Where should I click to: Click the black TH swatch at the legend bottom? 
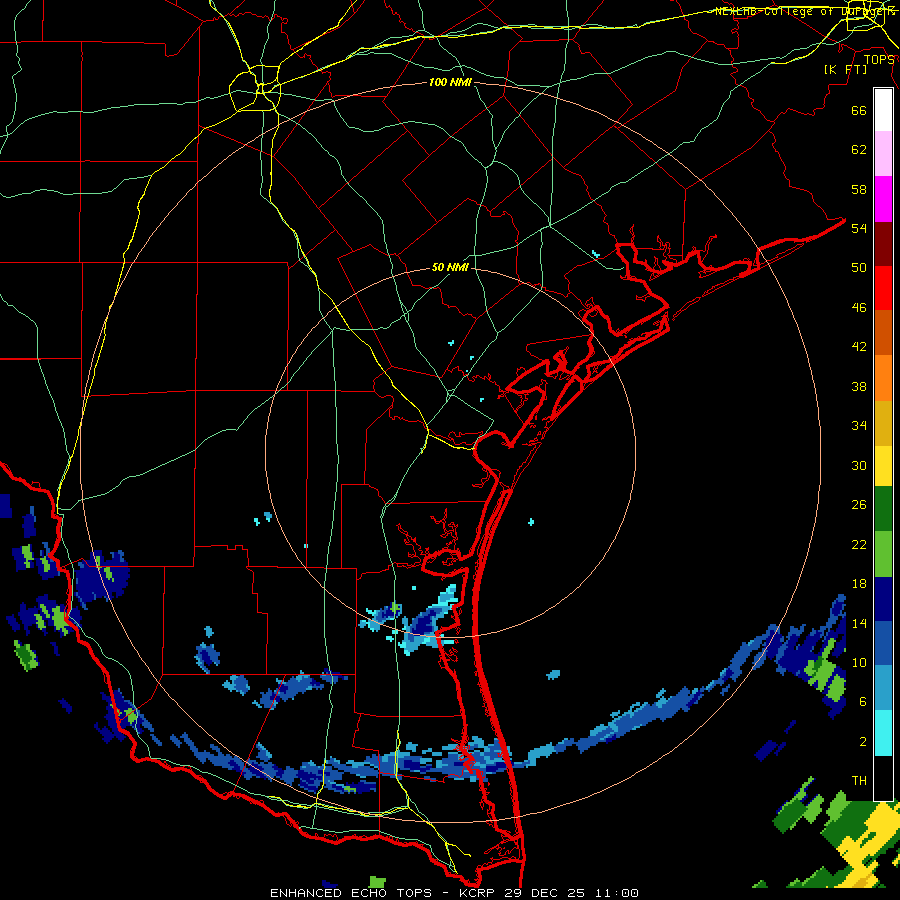[x=883, y=777]
